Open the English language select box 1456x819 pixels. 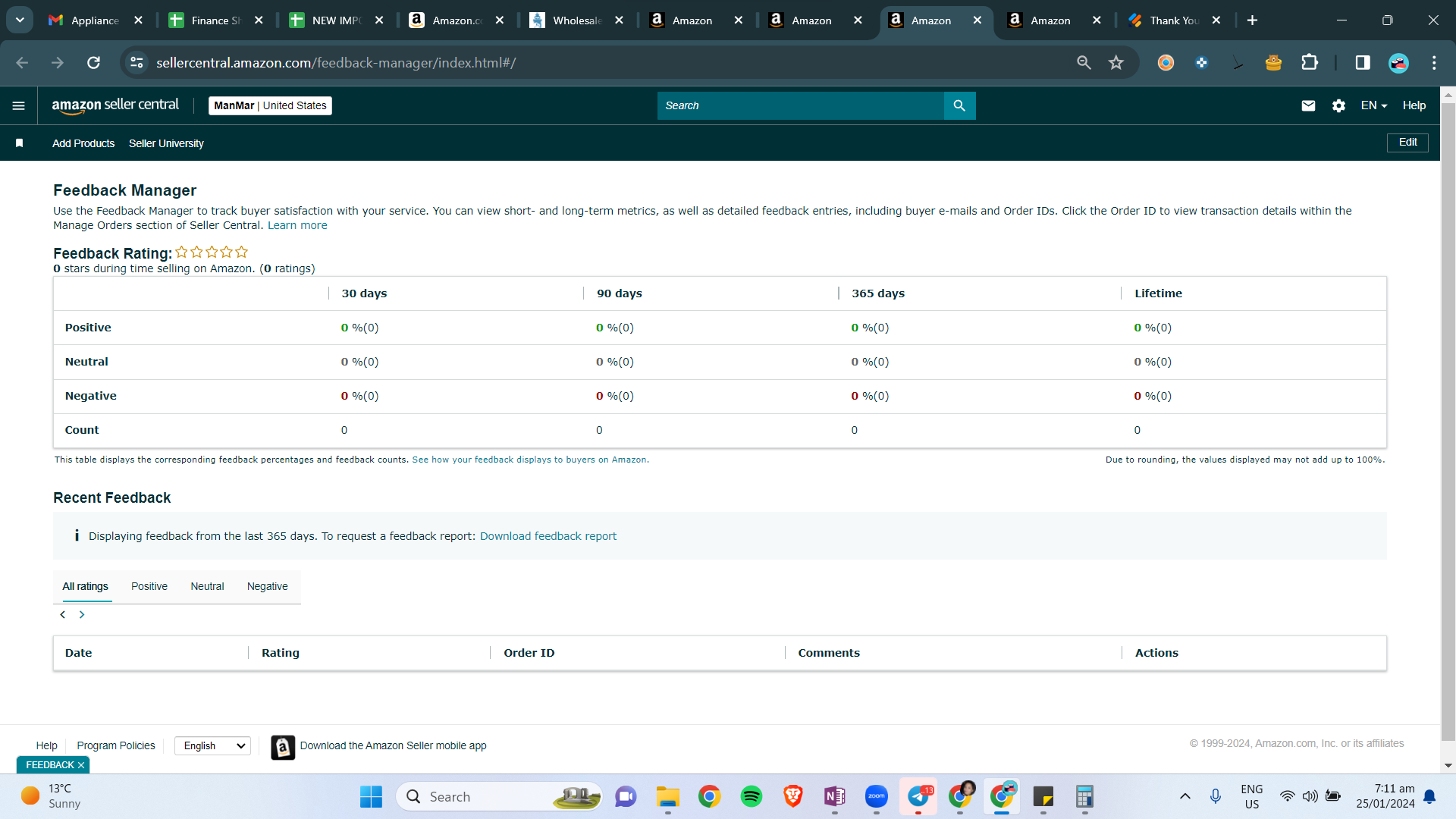point(212,745)
